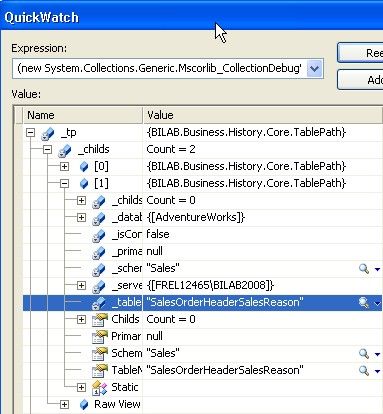Expand the _serve FREL12465 field
The height and width of the screenshot is (414, 383).
coord(81,285)
